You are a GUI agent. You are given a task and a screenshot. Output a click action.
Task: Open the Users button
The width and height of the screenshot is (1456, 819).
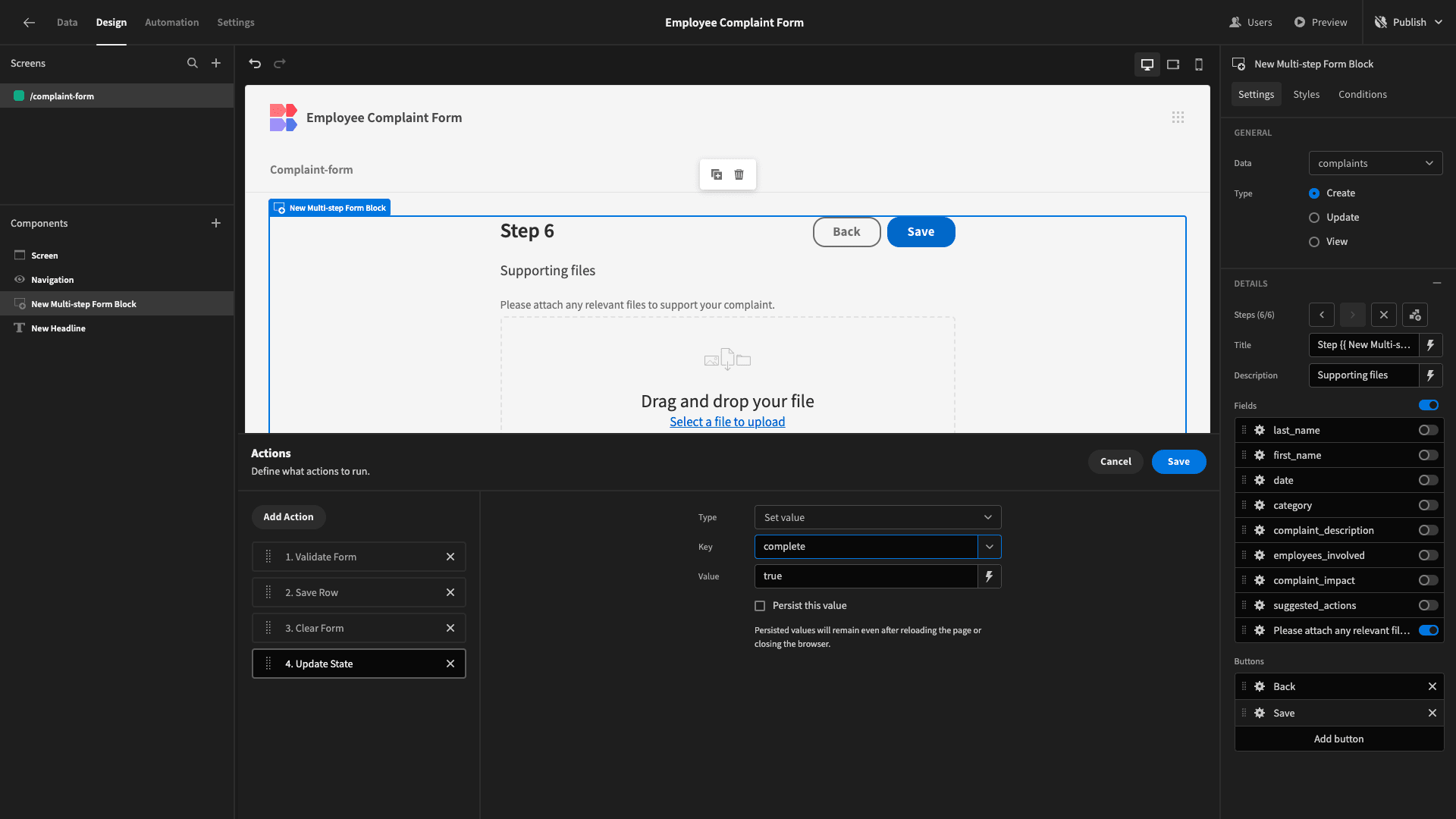coord(1250,23)
